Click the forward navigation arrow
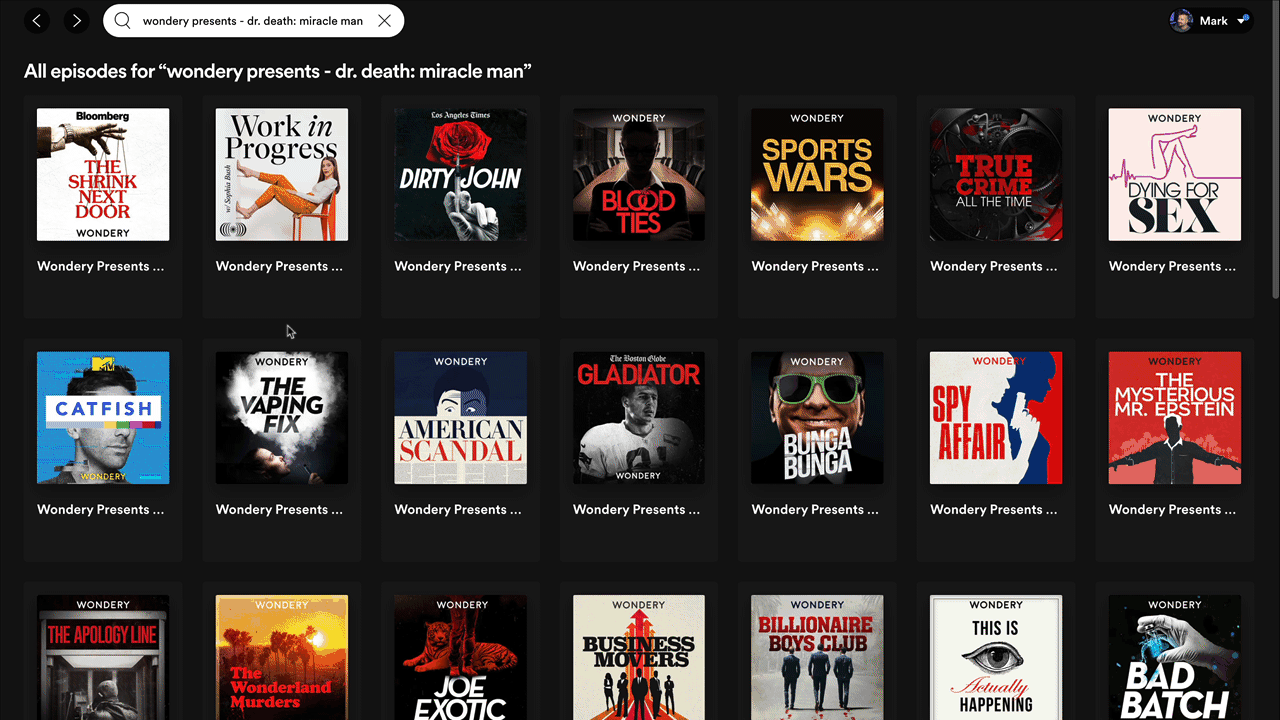Viewport: 1280px width, 720px height. tap(77, 20)
